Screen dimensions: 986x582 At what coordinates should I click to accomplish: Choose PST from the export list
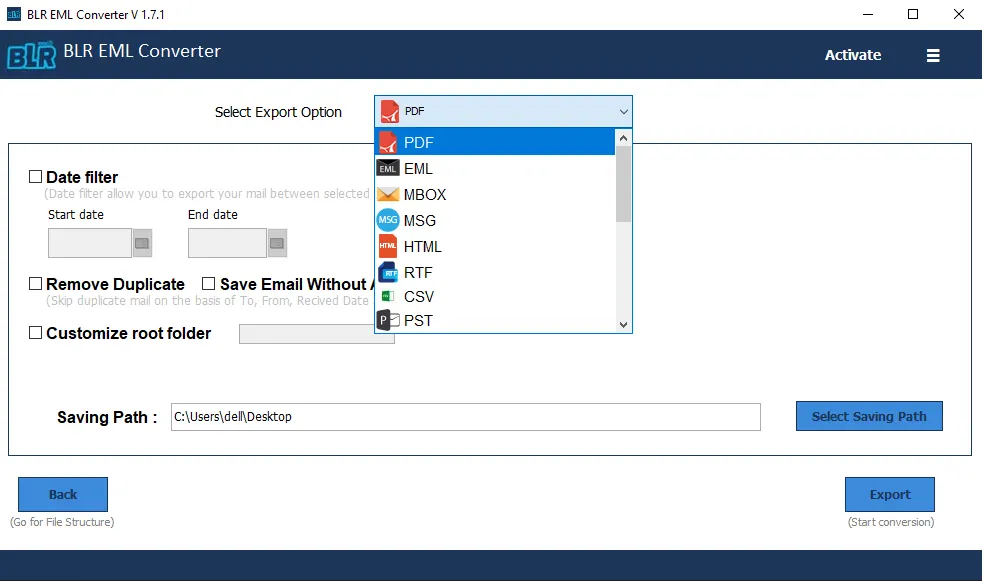pos(495,321)
